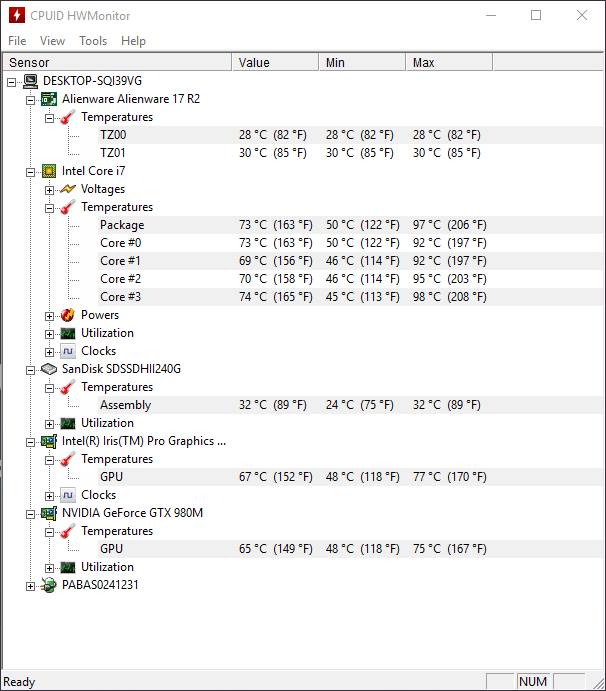
Task: Click the Utilization graph icon under Intel Core i7
Action: pos(68,334)
